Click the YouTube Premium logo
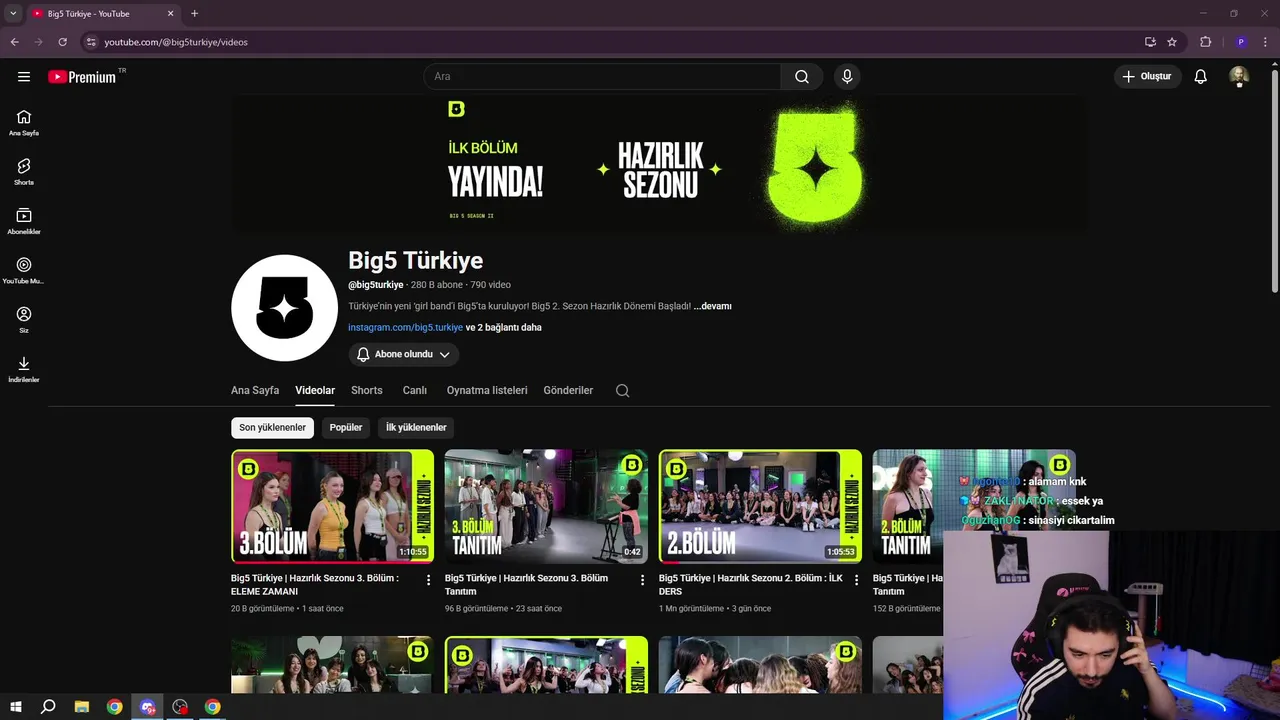This screenshot has height=720, width=1280. (x=82, y=77)
